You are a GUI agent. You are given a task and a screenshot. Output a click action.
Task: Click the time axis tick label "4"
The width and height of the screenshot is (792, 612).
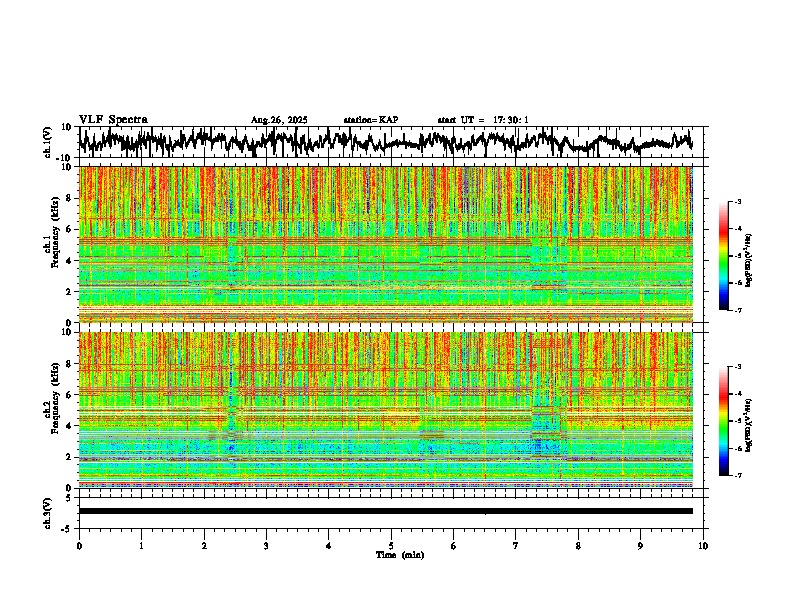click(328, 546)
